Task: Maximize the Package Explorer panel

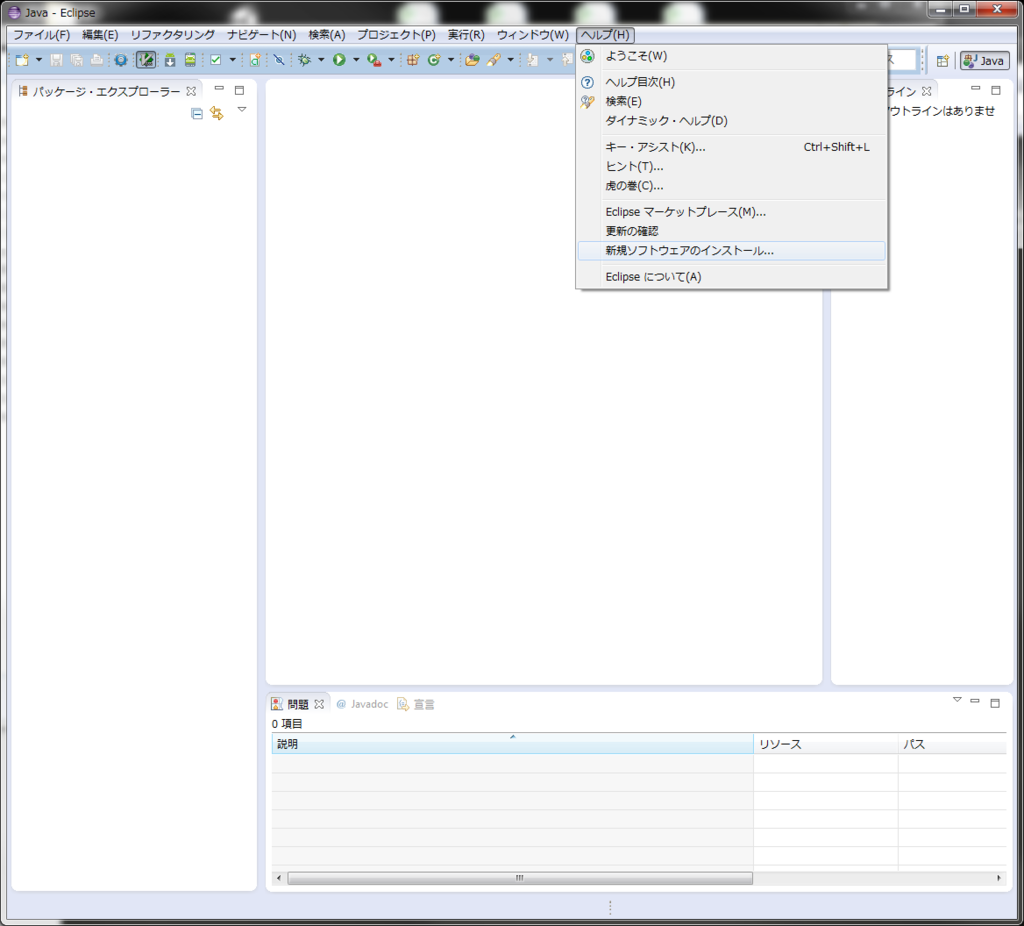Action: [x=240, y=90]
